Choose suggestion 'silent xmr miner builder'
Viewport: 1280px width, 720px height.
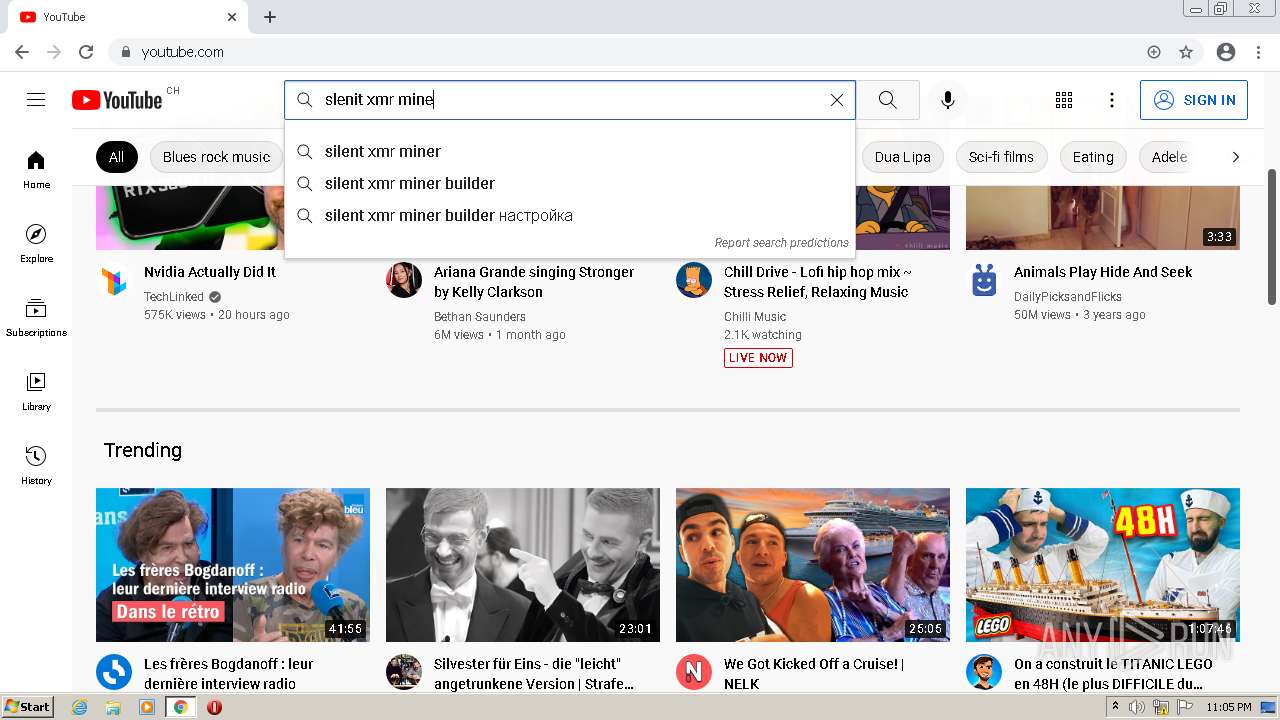tap(570, 183)
